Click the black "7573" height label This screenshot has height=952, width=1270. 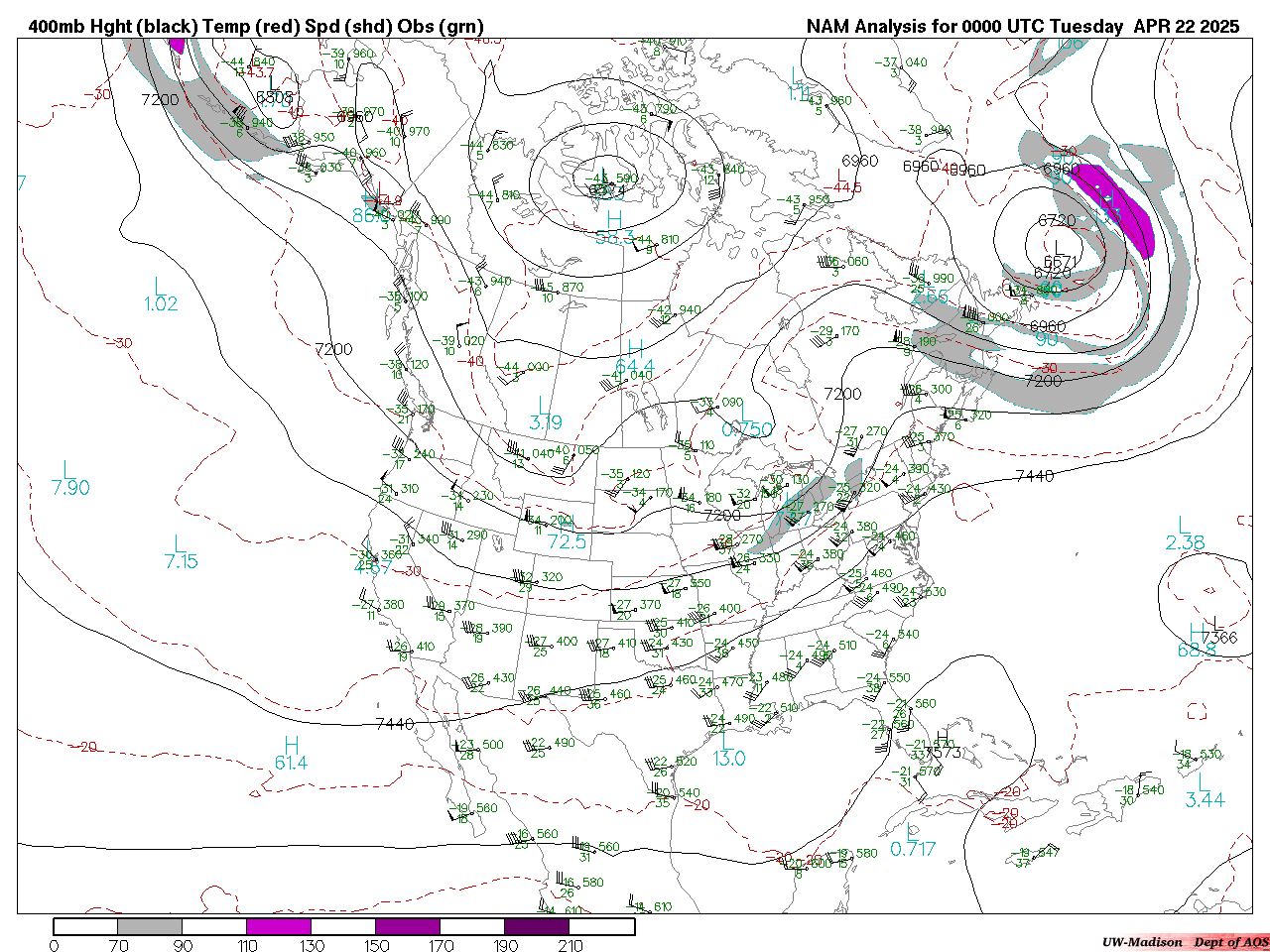pos(945,753)
